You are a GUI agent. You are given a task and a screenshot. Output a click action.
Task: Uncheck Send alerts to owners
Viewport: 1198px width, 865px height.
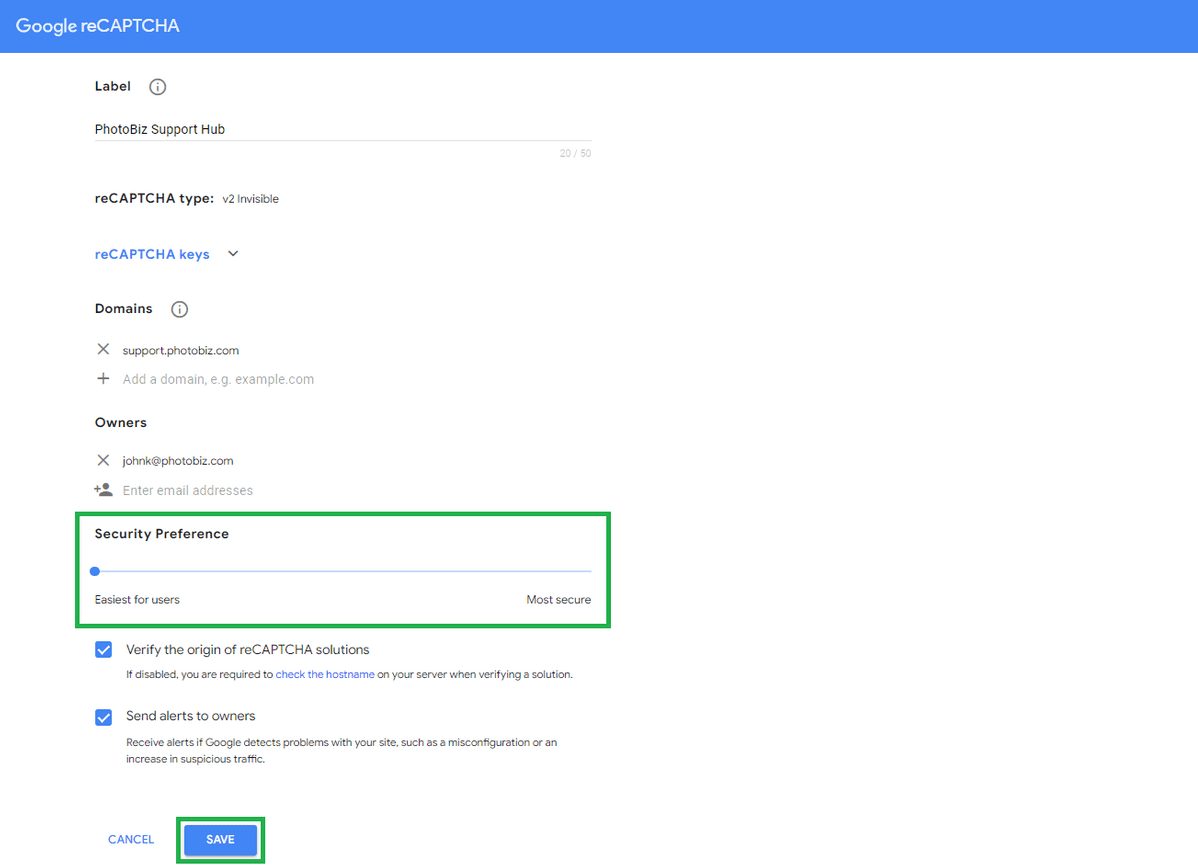(104, 717)
